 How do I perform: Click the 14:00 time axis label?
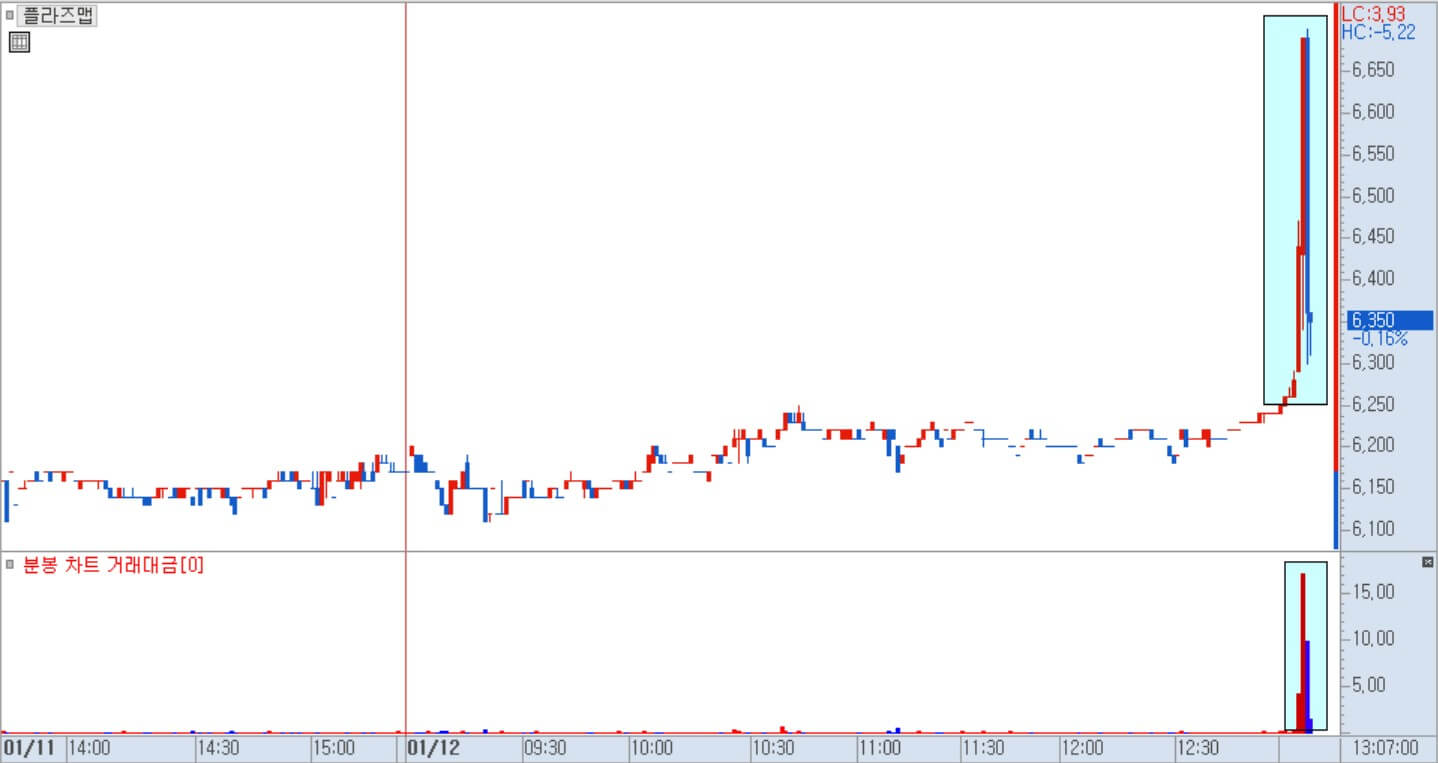tap(89, 748)
